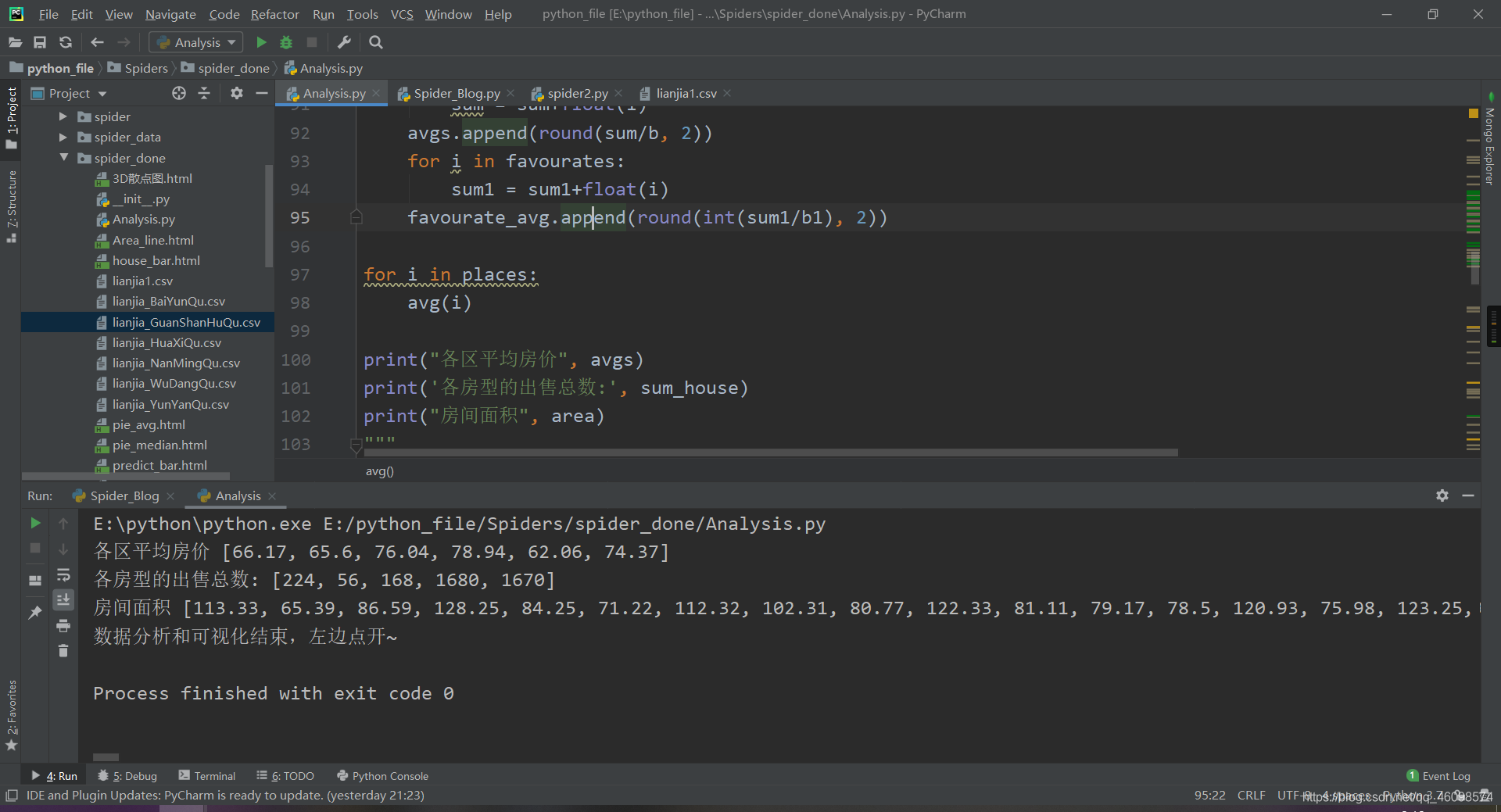Click the Project panel horizontal scrollbar
Image resolution: width=1501 pixels, height=812 pixels.
tap(126, 475)
